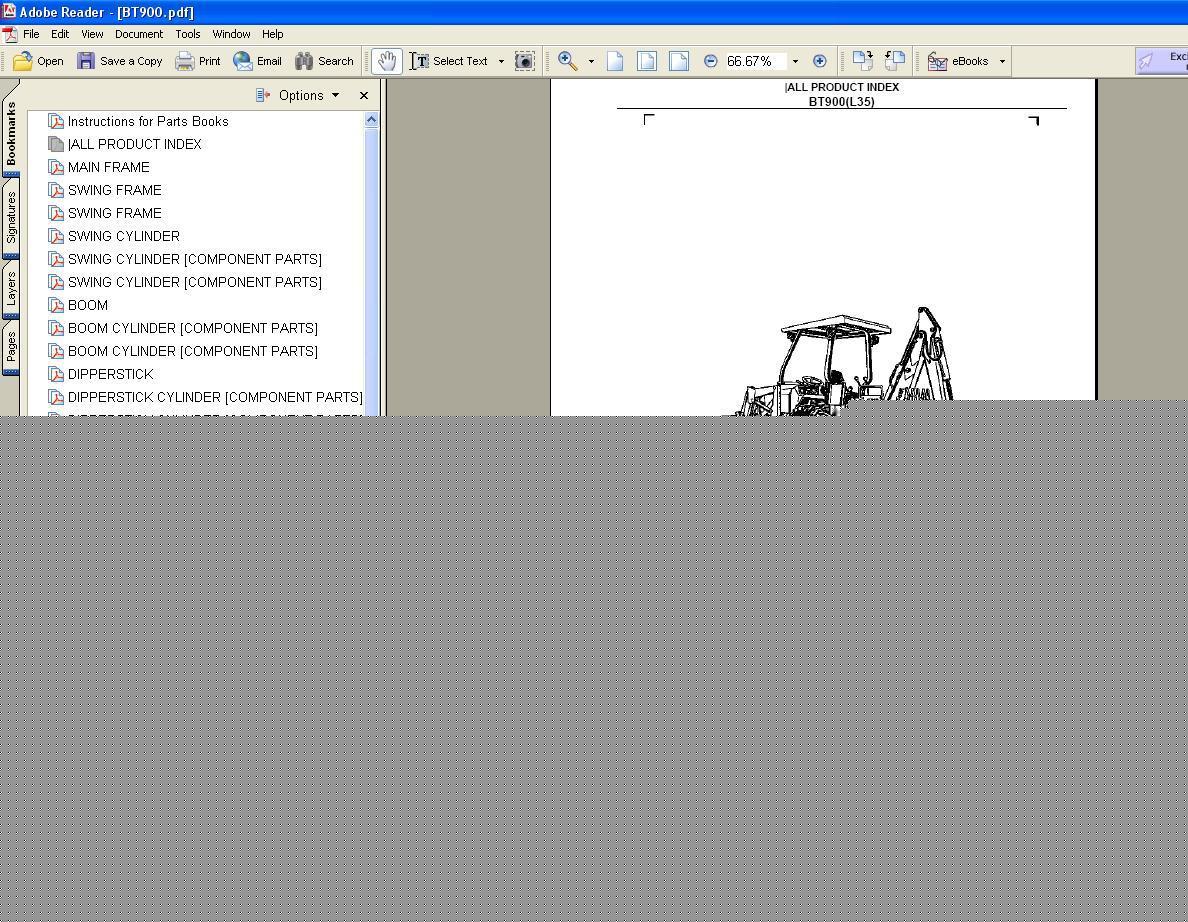Image resolution: width=1188 pixels, height=922 pixels.
Task: Open the Tools menu
Action: coord(188,34)
